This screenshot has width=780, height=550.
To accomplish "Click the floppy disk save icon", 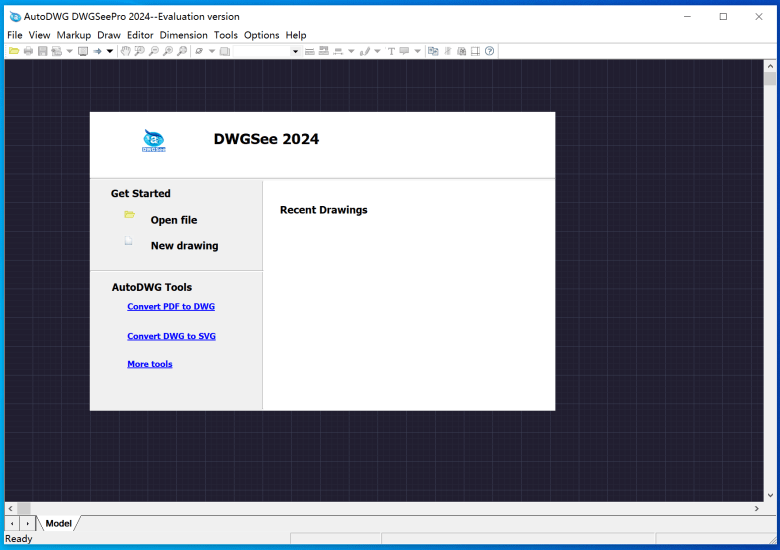I will pos(43,51).
